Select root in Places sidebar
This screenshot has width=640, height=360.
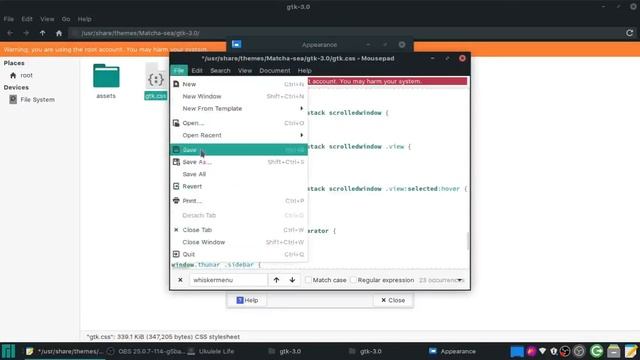pyautogui.click(x=26, y=76)
